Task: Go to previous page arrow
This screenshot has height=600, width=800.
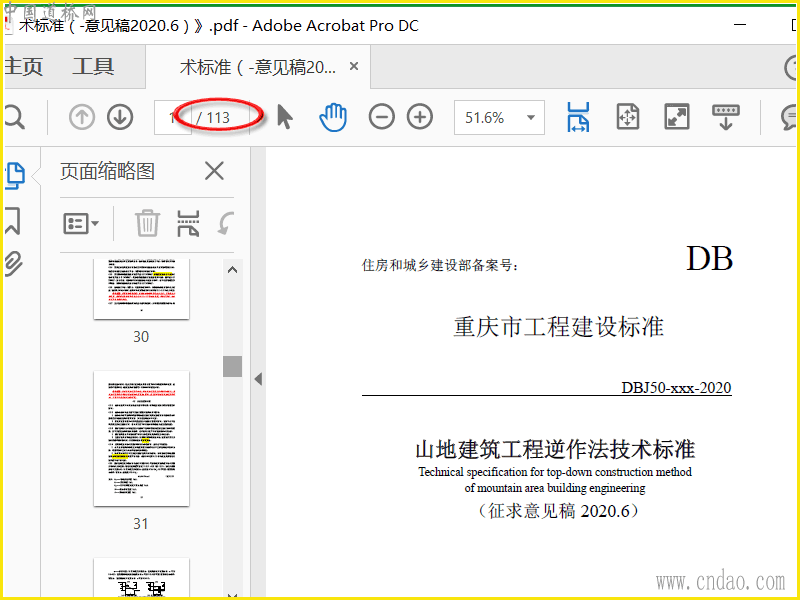Action: pyautogui.click(x=82, y=117)
